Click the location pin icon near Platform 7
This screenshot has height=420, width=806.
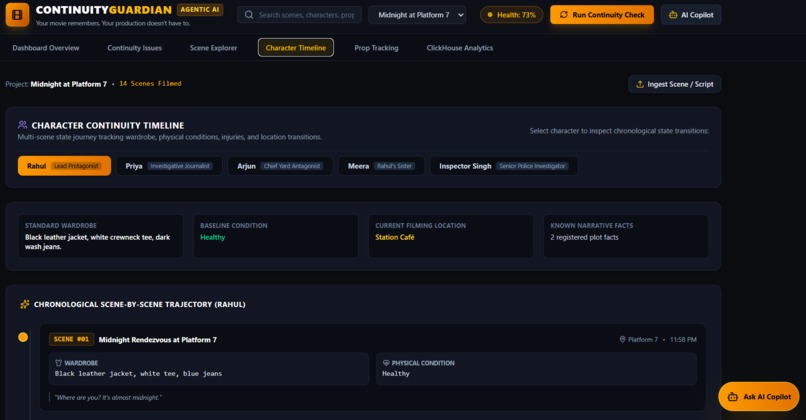point(622,339)
